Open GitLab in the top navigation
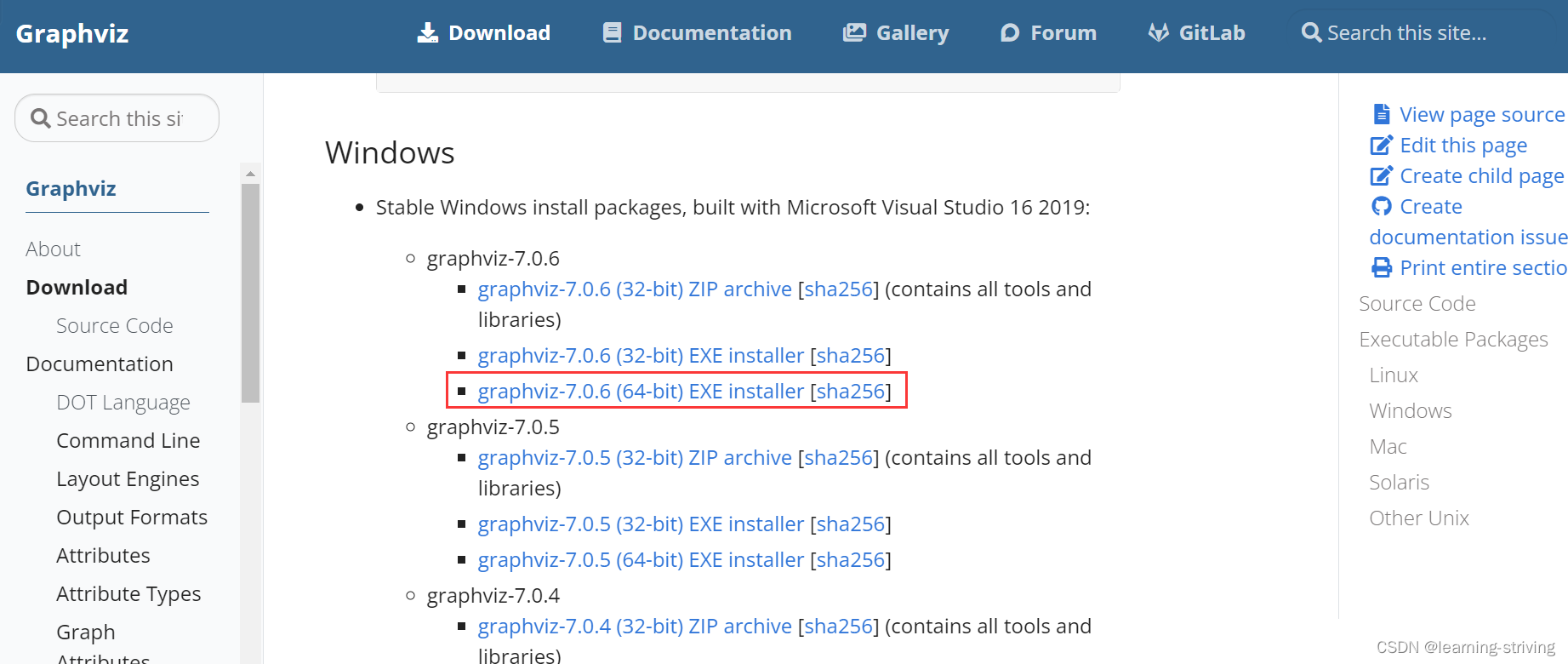Screen dimensions: 1568x664 click(x=1196, y=32)
